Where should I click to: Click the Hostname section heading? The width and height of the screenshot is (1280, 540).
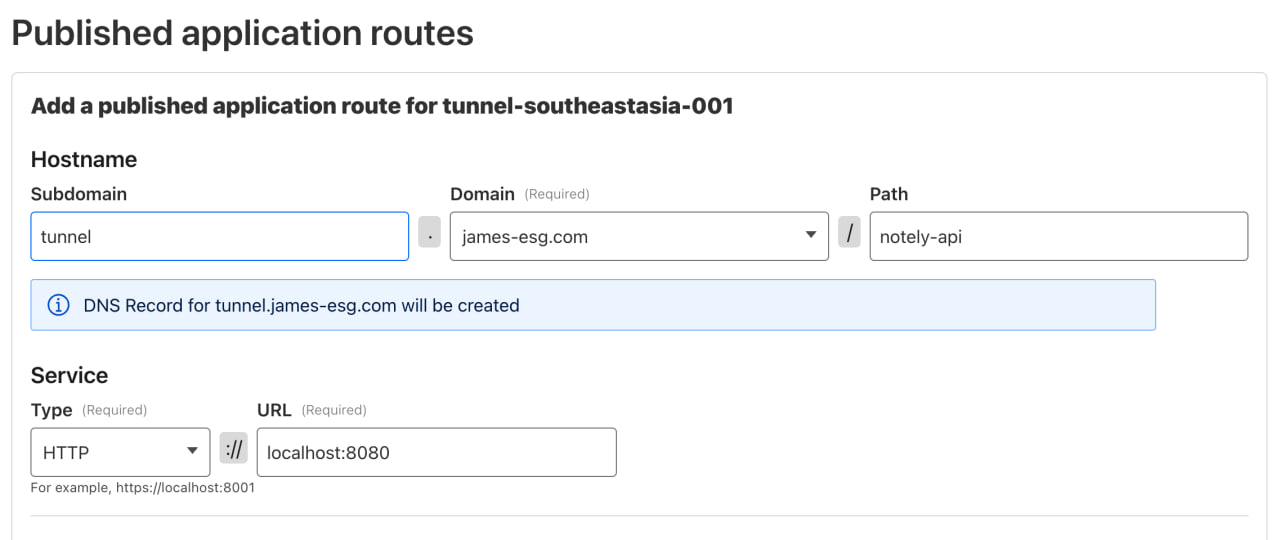coord(84,160)
